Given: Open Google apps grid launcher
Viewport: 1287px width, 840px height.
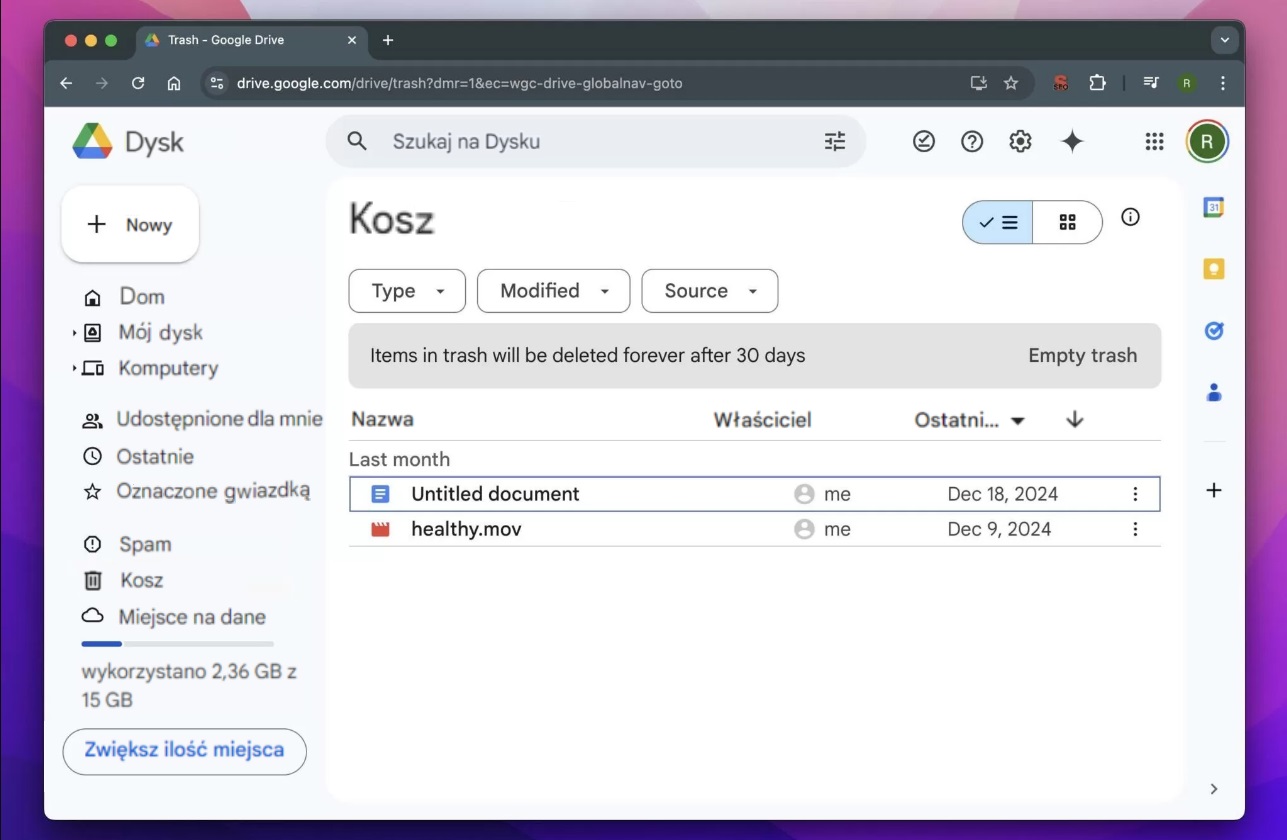Looking at the screenshot, I should [x=1154, y=142].
